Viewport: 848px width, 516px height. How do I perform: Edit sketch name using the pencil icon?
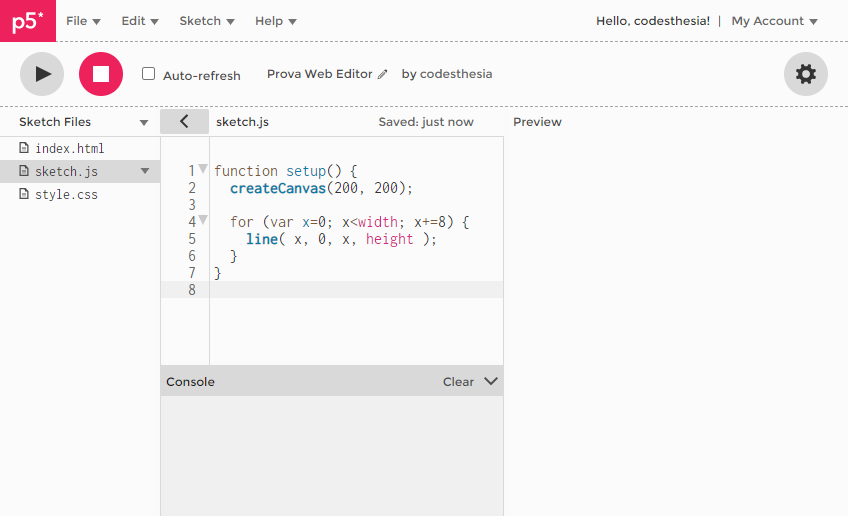(x=382, y=75)
